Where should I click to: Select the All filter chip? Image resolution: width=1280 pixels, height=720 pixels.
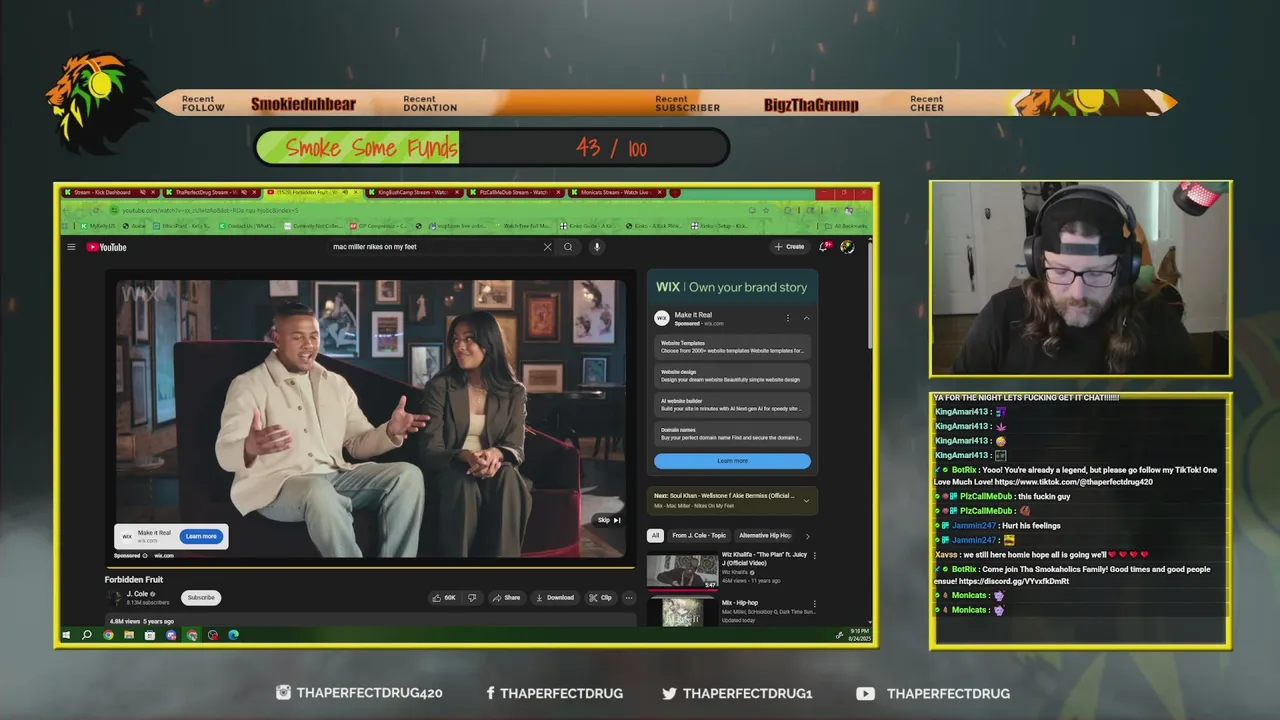click(x=655, y=536)
